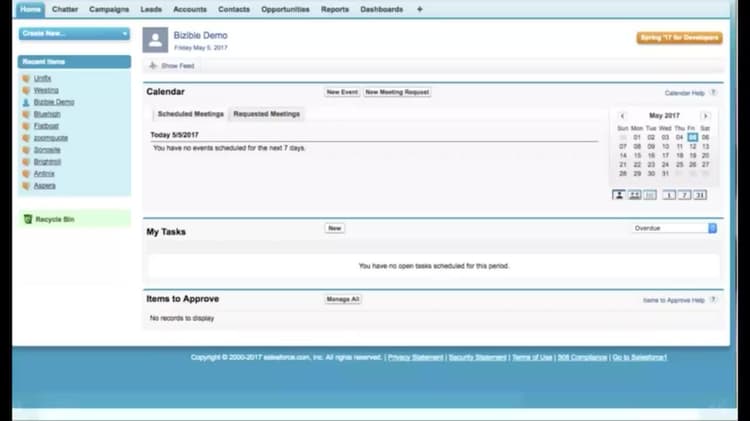
Task: Select date 31 in mini calendar grid
Action: click(665, 174)
